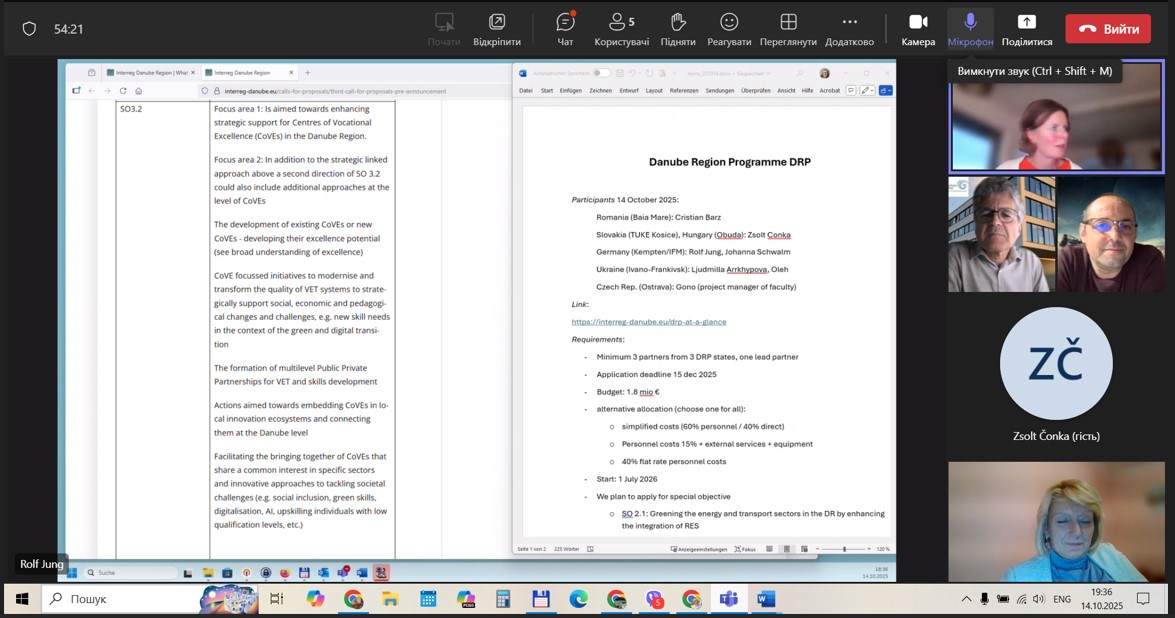
Task: Expand the More options (Додатково) menu
Action: click(849, 29)
